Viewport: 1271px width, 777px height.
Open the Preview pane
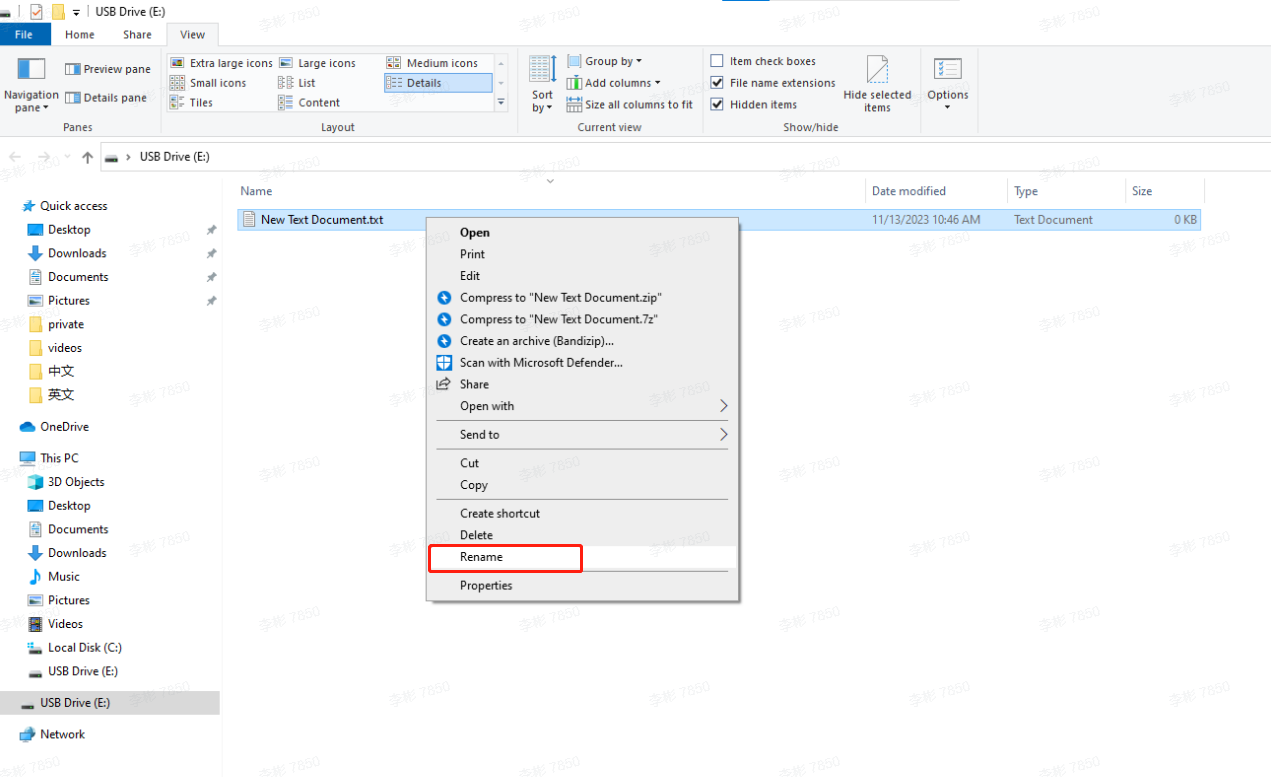point(106,68)
